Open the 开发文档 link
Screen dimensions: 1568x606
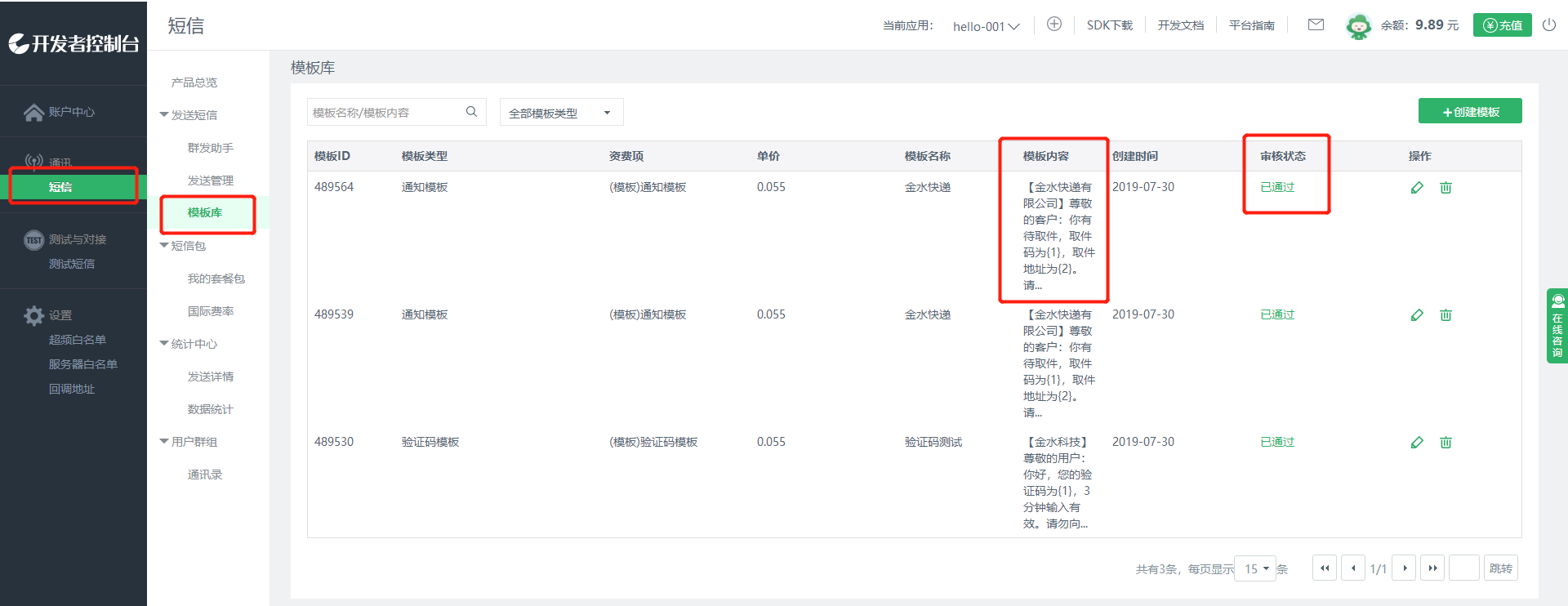coord(1181,25)
